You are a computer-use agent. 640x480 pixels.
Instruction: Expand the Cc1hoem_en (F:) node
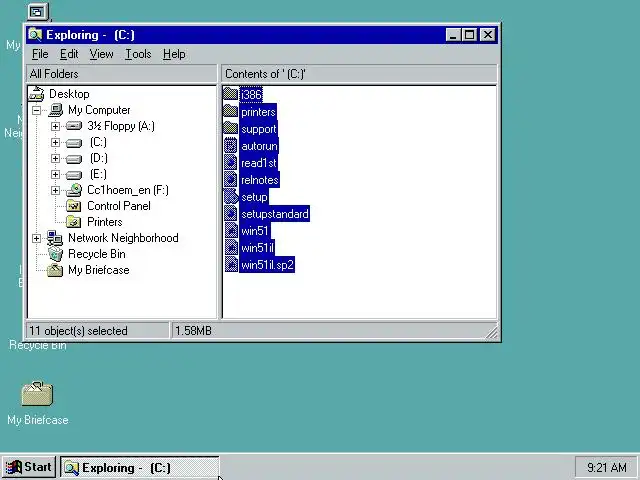coord(56,190)
